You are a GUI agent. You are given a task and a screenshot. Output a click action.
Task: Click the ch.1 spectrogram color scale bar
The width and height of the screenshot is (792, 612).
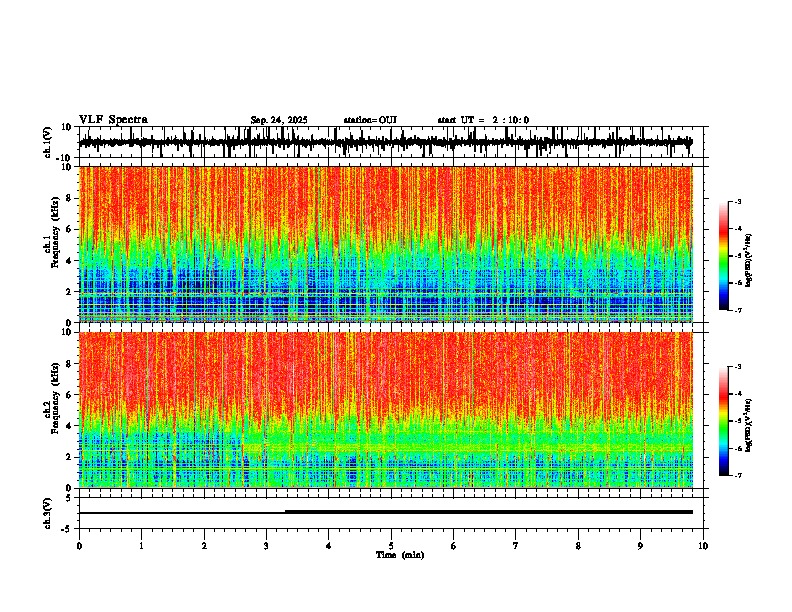tap(724, 256)
